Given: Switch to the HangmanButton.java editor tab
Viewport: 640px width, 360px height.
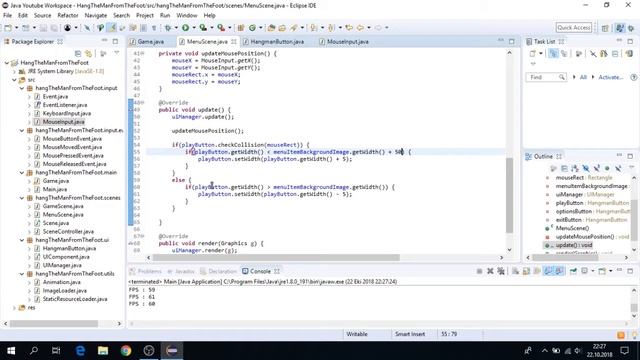Looking at the screenshot, I should 277,42.
